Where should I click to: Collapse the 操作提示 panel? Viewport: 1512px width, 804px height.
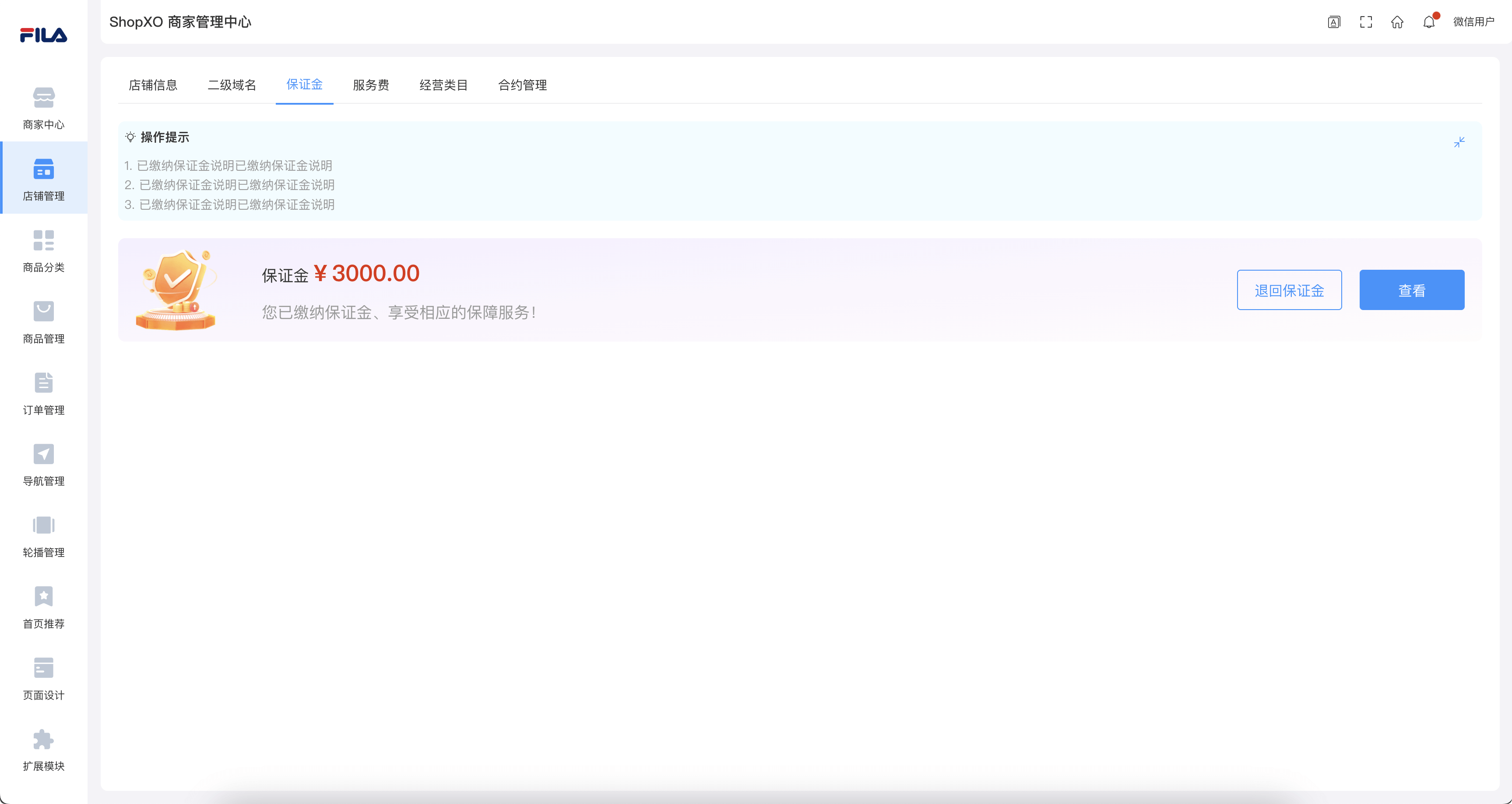point(1459,142)
